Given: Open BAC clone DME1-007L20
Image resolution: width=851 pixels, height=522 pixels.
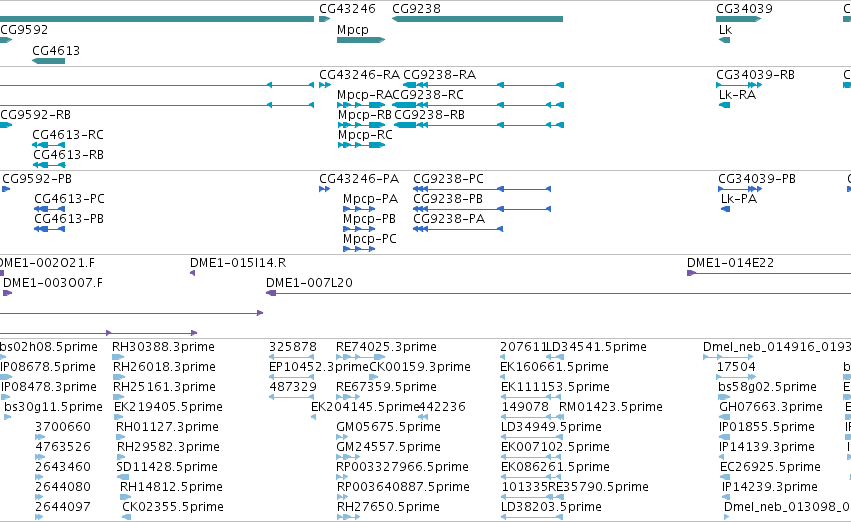Looking at the screenshot, I should 309,283.
